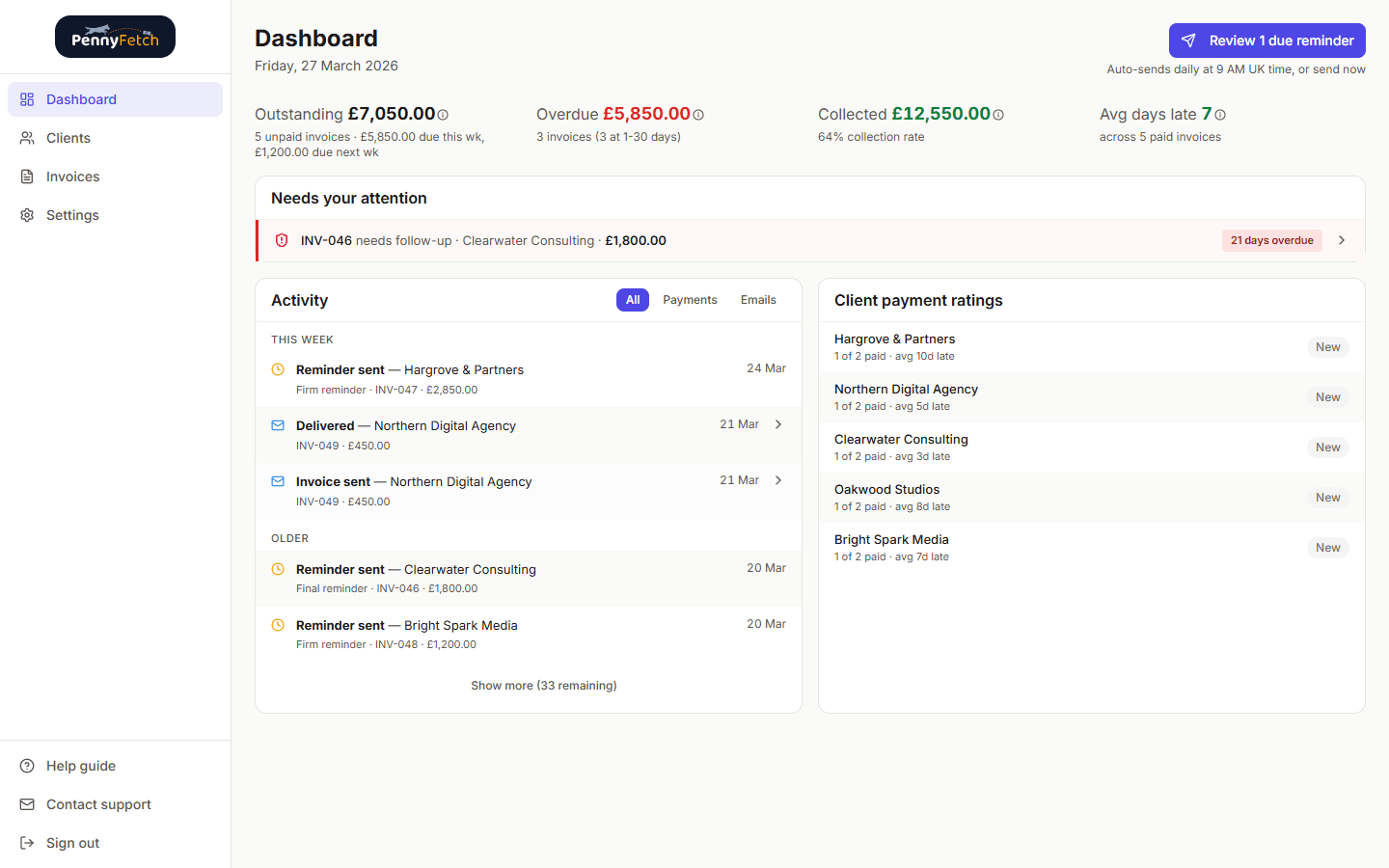Screen dimensions: 1389x868
Task: Click Review 1 due reminder
Action: click(x=1266, y=40)
